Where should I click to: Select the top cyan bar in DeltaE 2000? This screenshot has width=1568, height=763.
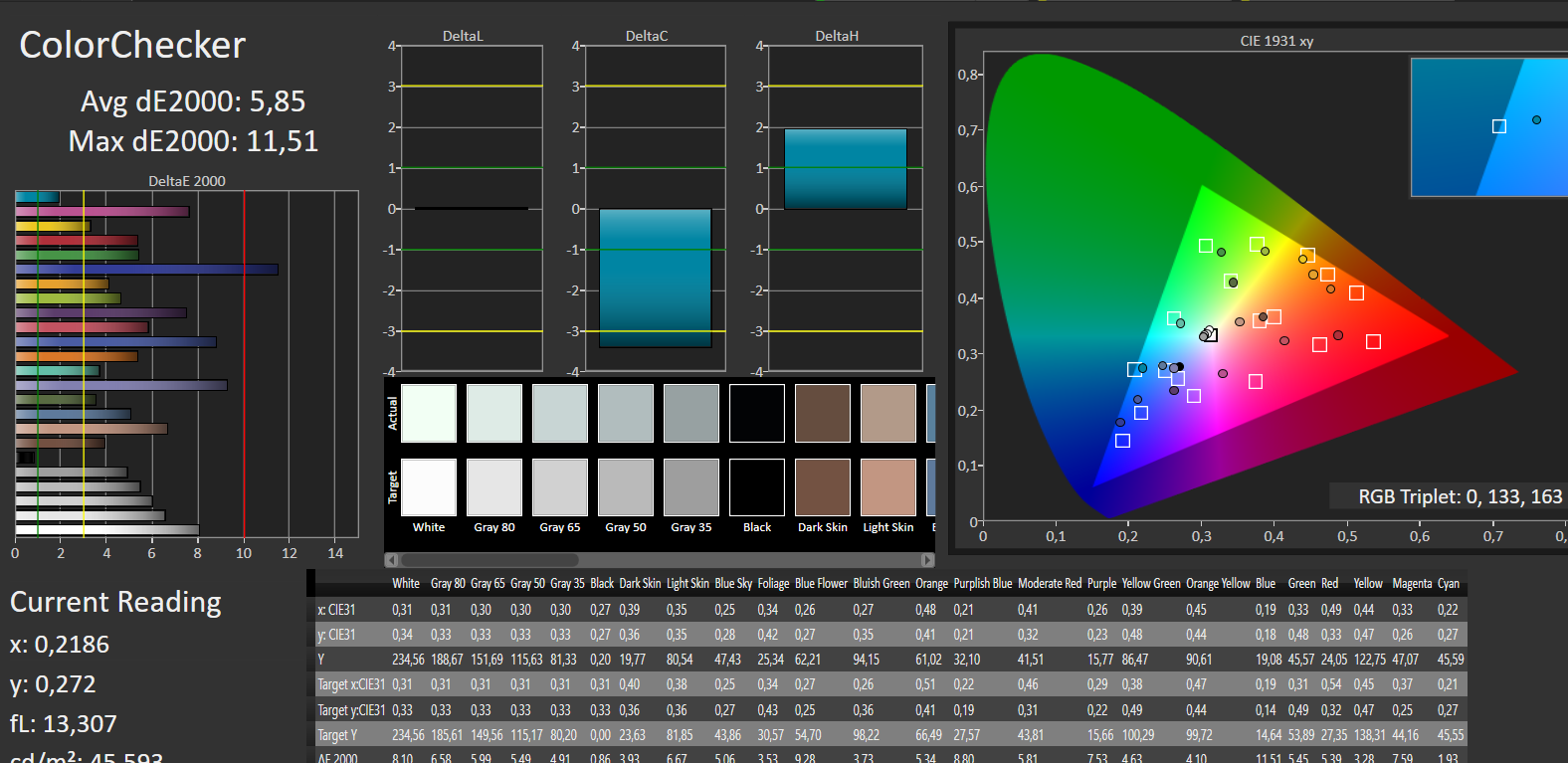[38, 197]
